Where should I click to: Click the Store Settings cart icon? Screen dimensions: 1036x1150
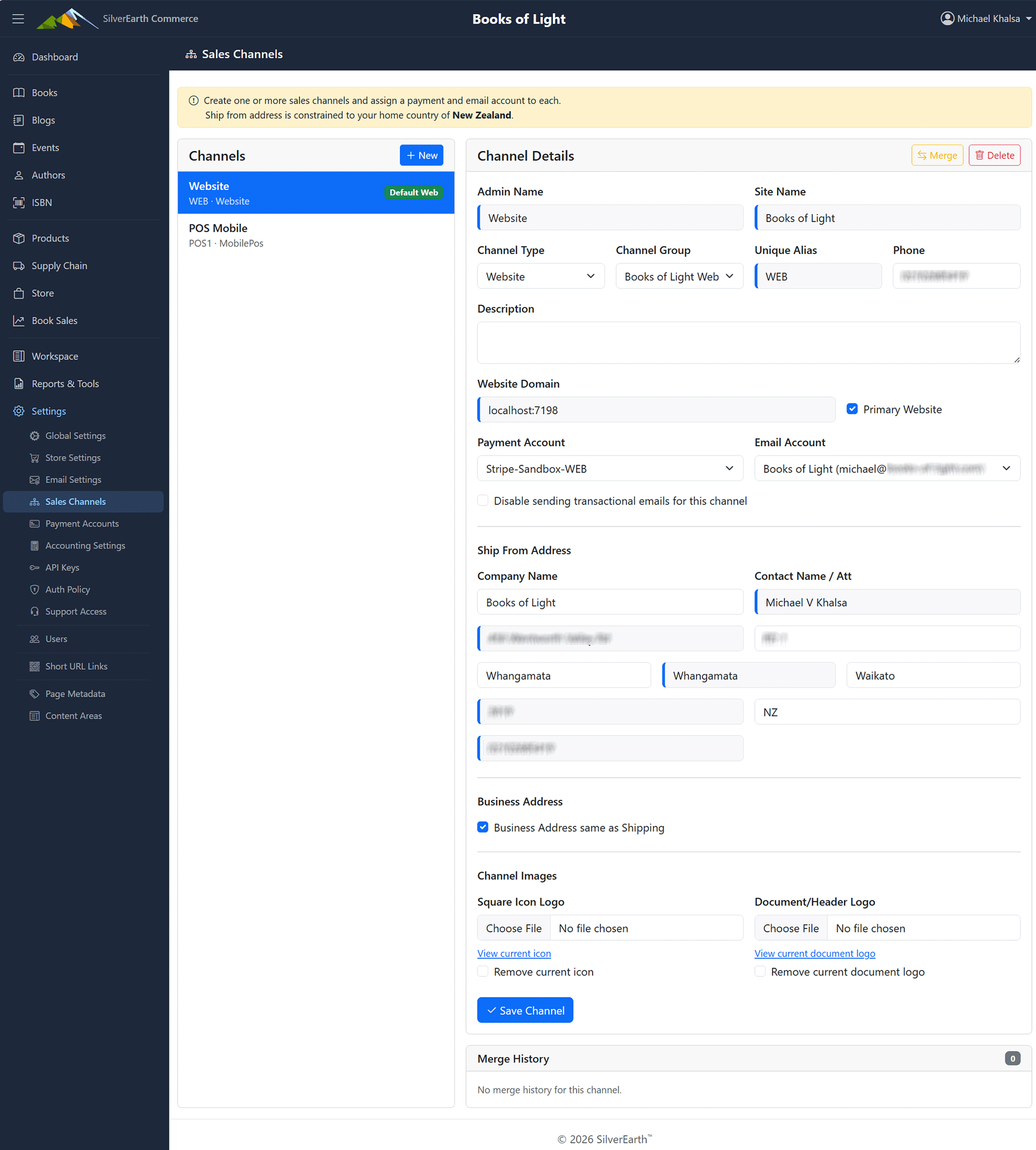click(x=35, y=457)
